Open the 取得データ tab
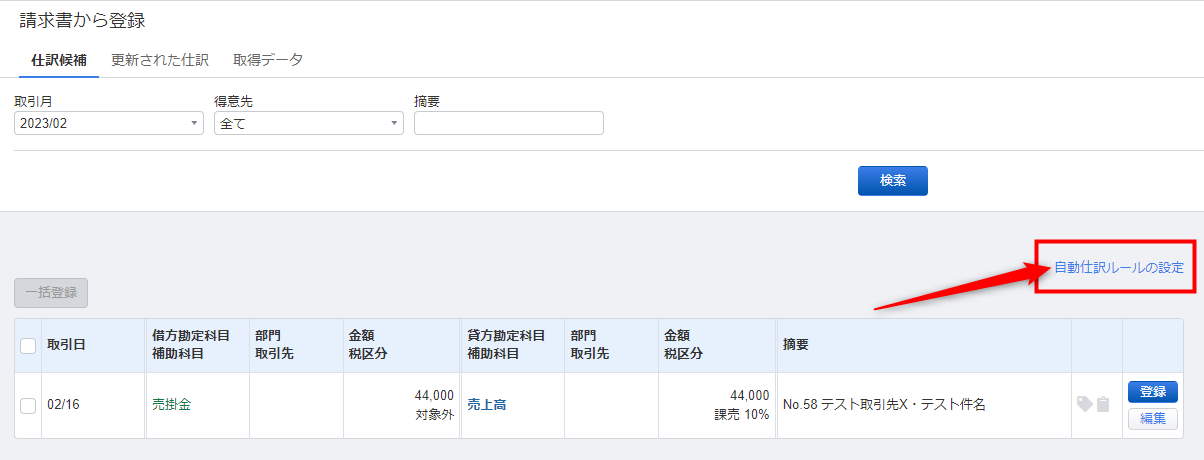This screenshot has height=460, width=1204. [268, 60]
